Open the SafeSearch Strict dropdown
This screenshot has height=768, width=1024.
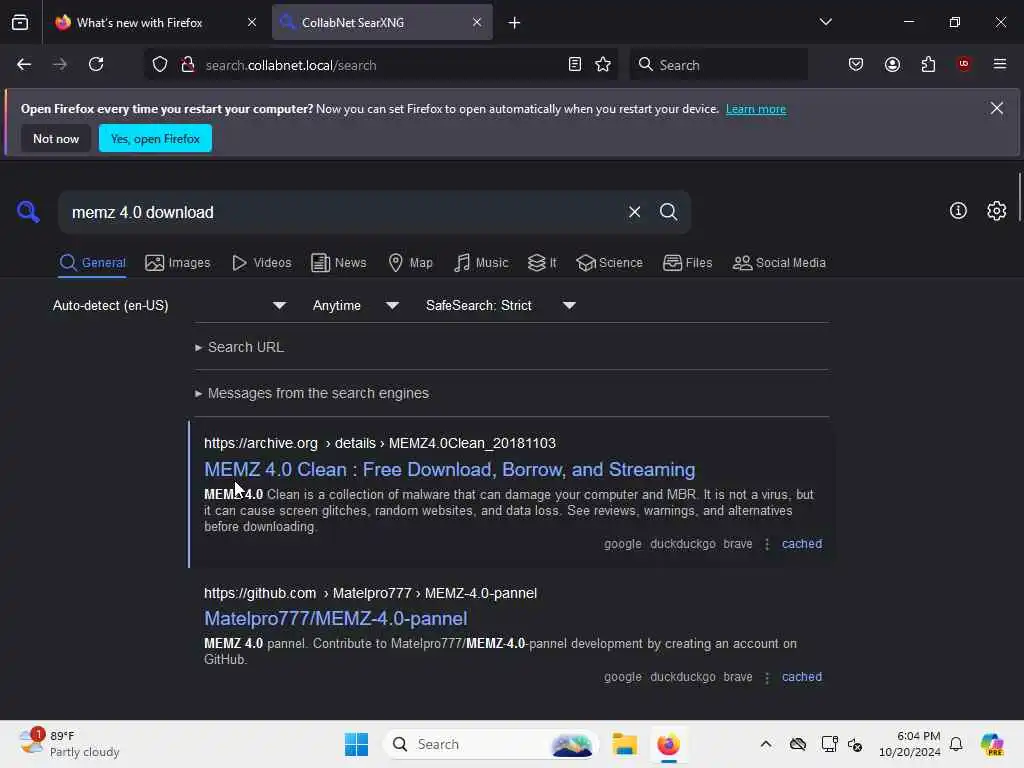[x=500, y=306]
